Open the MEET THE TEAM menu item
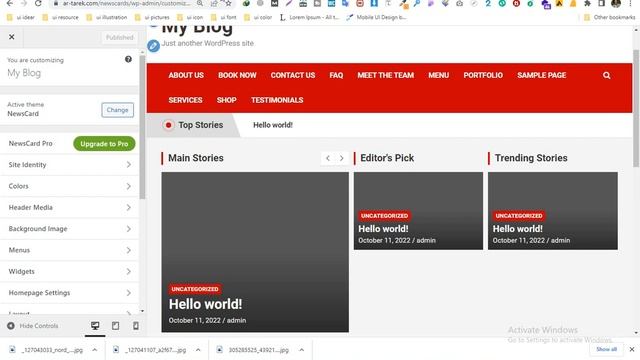The width and height of the screenshot is (640, 360). coord(386,76)
